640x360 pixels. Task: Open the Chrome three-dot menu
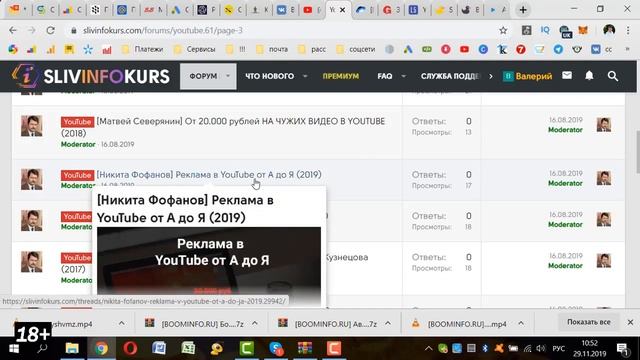coord(628,30)
